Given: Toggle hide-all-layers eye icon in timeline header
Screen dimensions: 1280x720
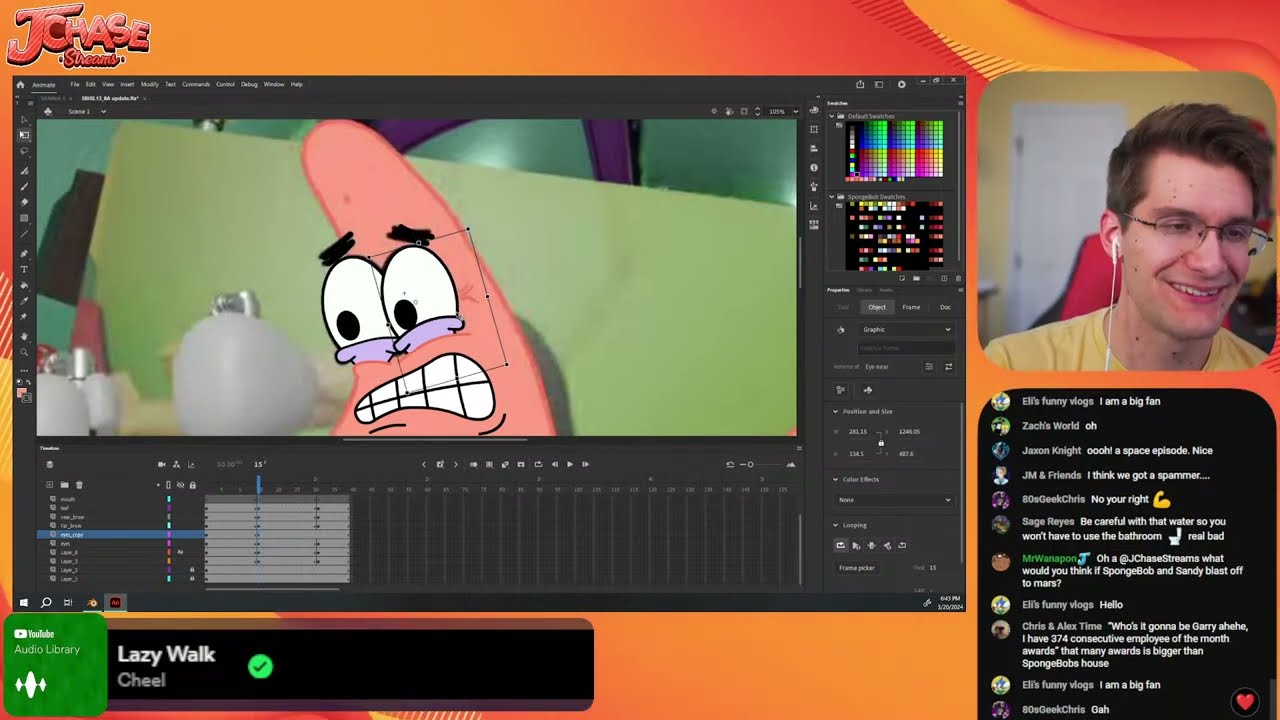Looking at the screenshot, I should click(x=180, y=485).
